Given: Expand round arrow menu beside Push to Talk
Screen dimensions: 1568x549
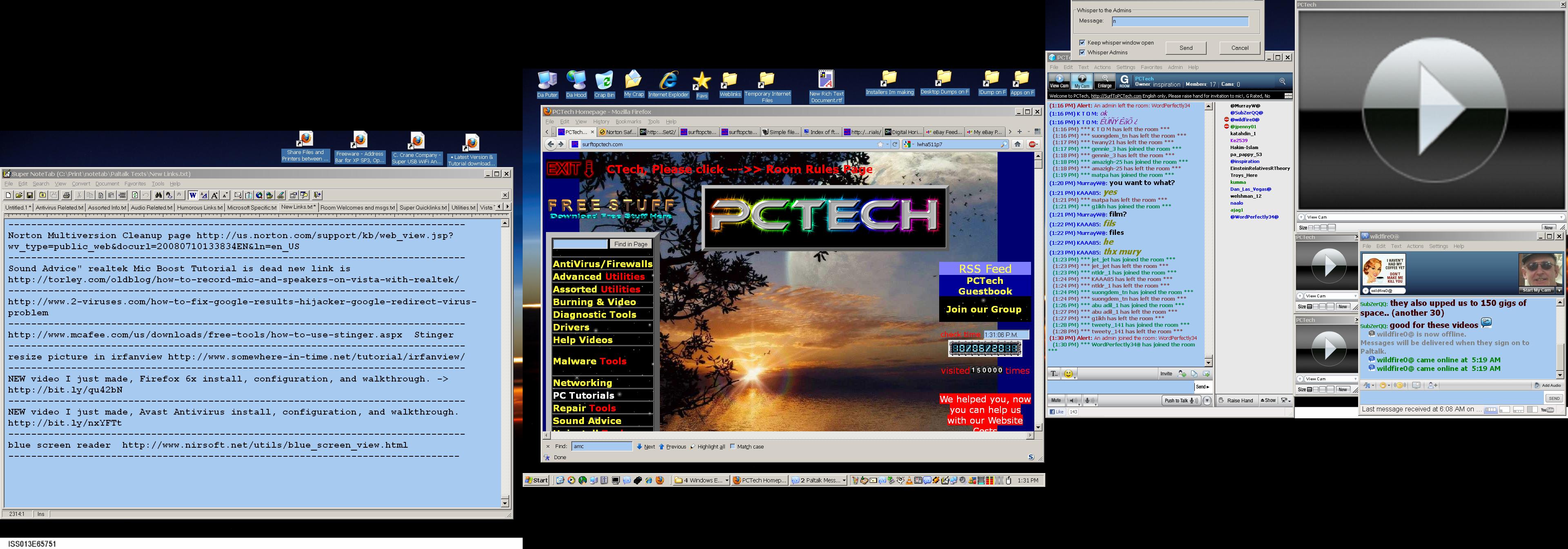Looking at the screenshot, I should tap(1207, 400).
